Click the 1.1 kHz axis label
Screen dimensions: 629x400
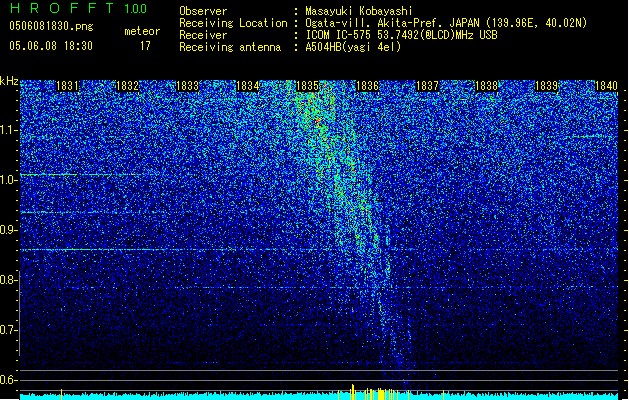[x=9, y=130]
